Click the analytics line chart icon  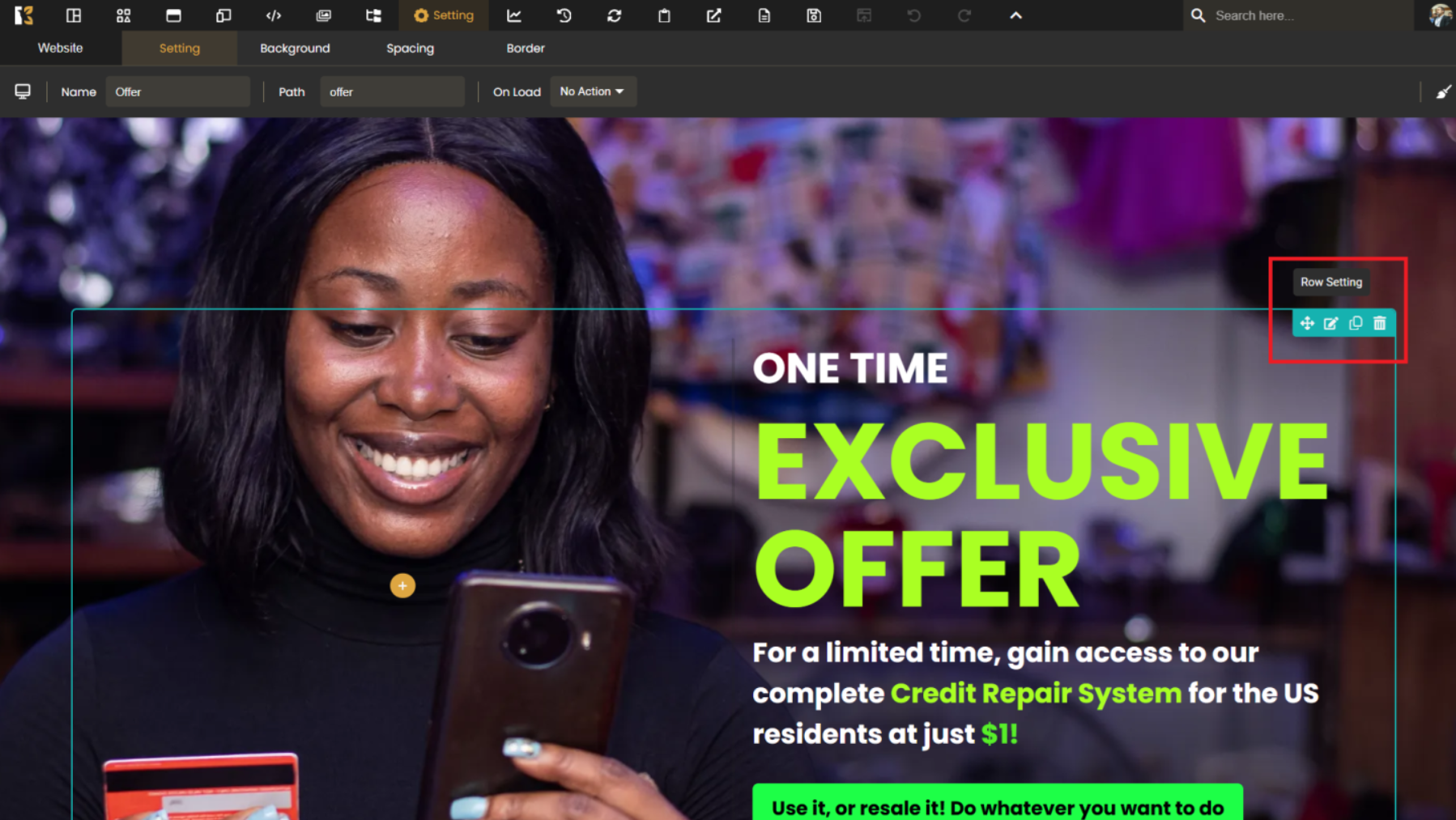(x=514, y=15)
